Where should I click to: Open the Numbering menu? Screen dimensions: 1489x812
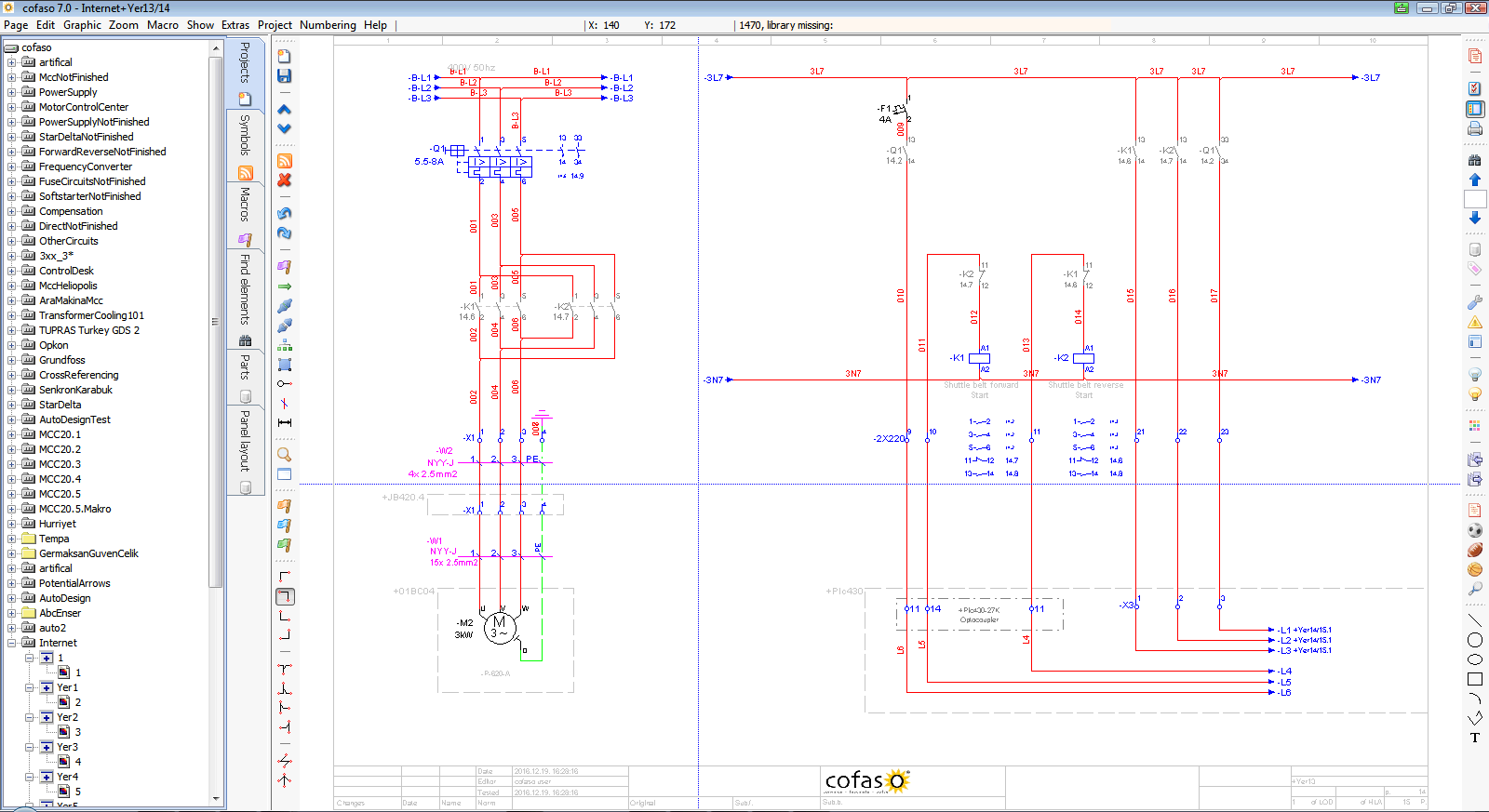coord(328,25)
